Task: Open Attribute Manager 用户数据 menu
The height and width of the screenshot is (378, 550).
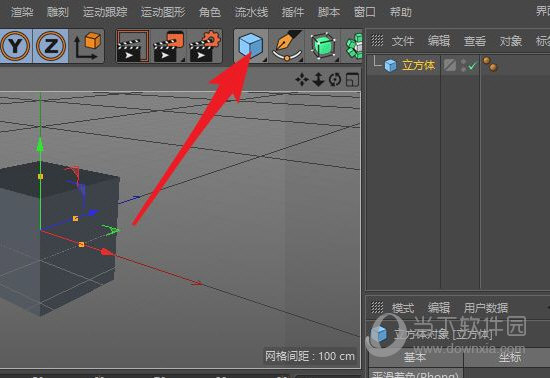Action: (x=486, y=308)
